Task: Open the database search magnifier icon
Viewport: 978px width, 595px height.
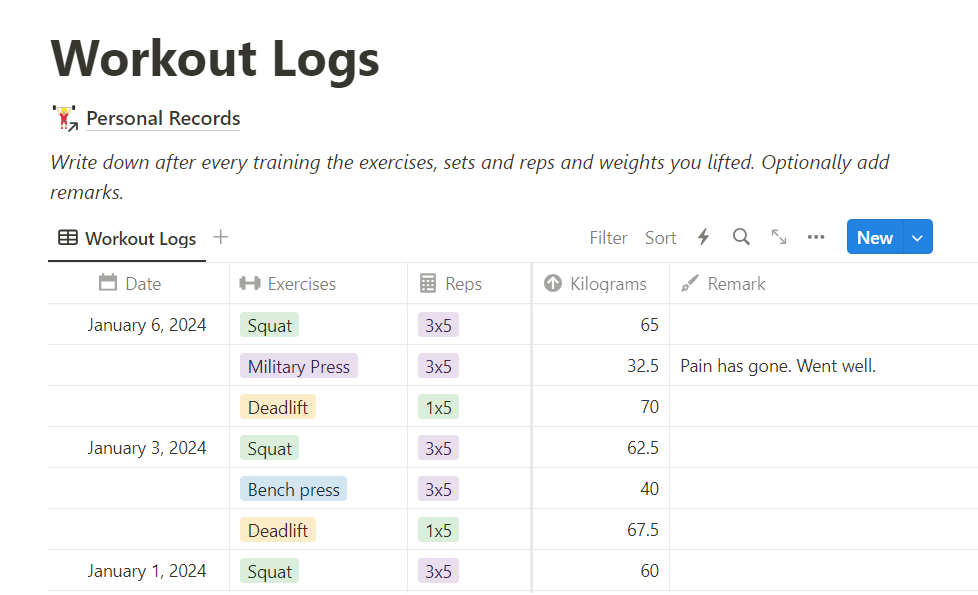Action: tap(741, 237)
